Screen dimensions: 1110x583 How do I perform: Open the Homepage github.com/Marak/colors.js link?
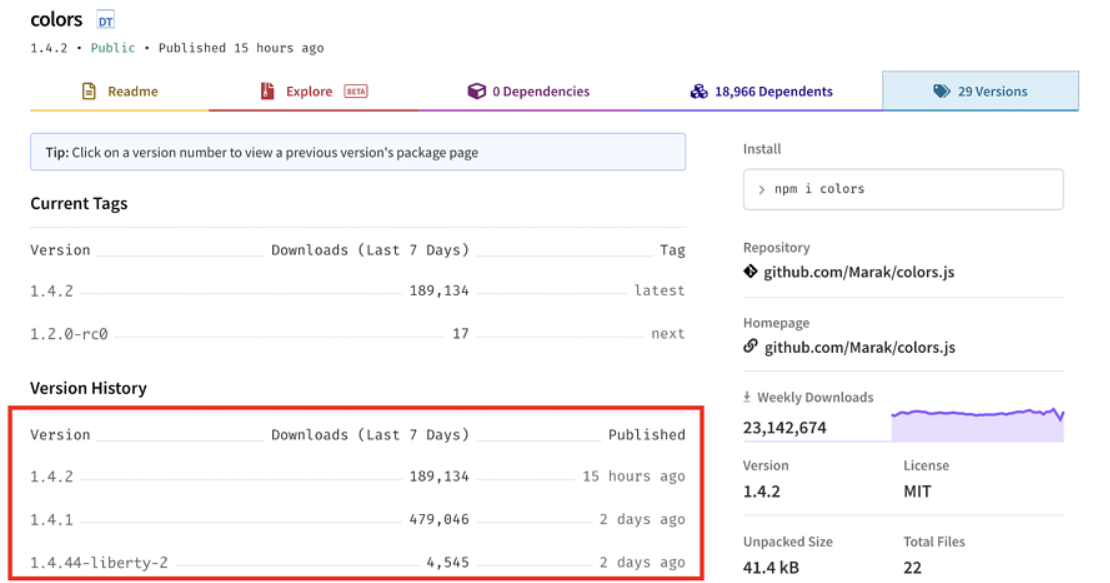859,347
